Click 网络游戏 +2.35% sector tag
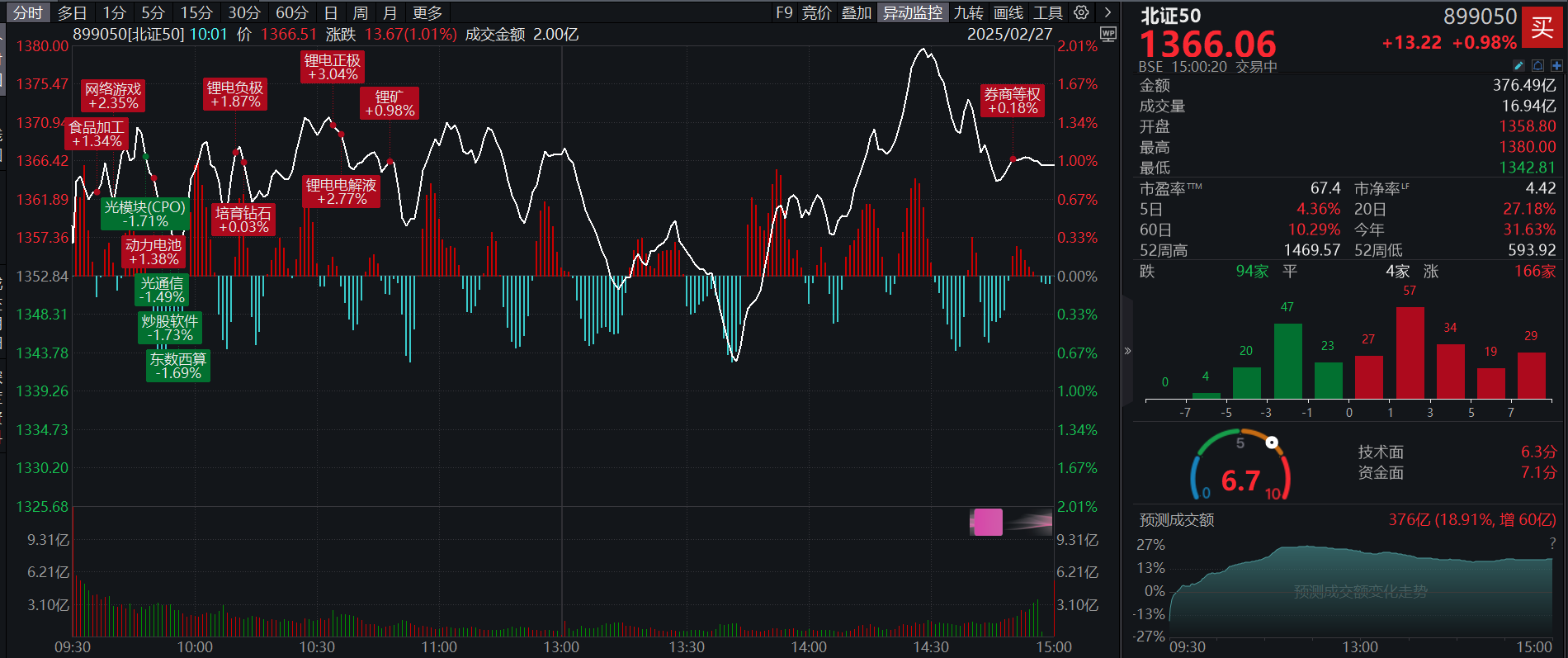Screen dimensions: 1568x658 pyautogui.click(x=113, y=96)
